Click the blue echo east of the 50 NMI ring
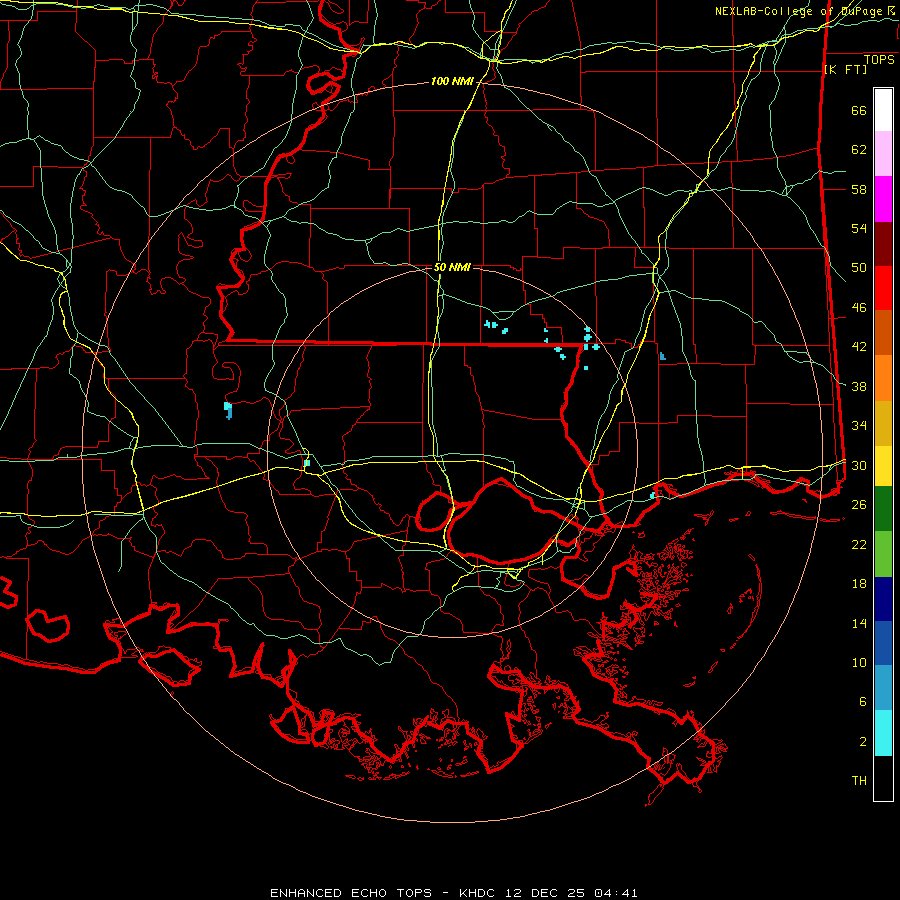 (x=662, y=356)
